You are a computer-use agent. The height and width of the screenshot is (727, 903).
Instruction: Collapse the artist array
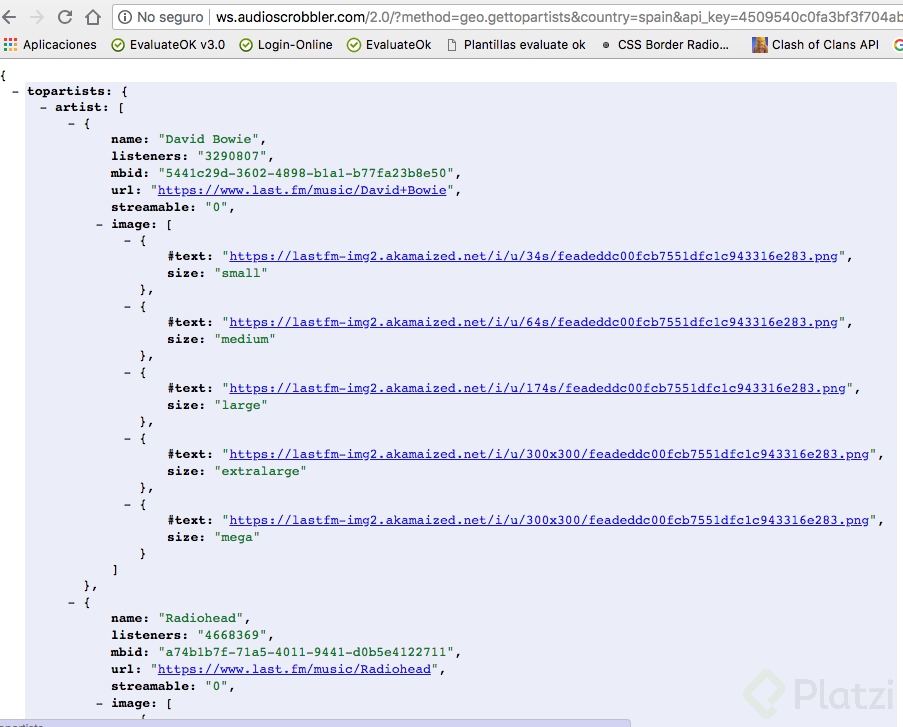43,107
